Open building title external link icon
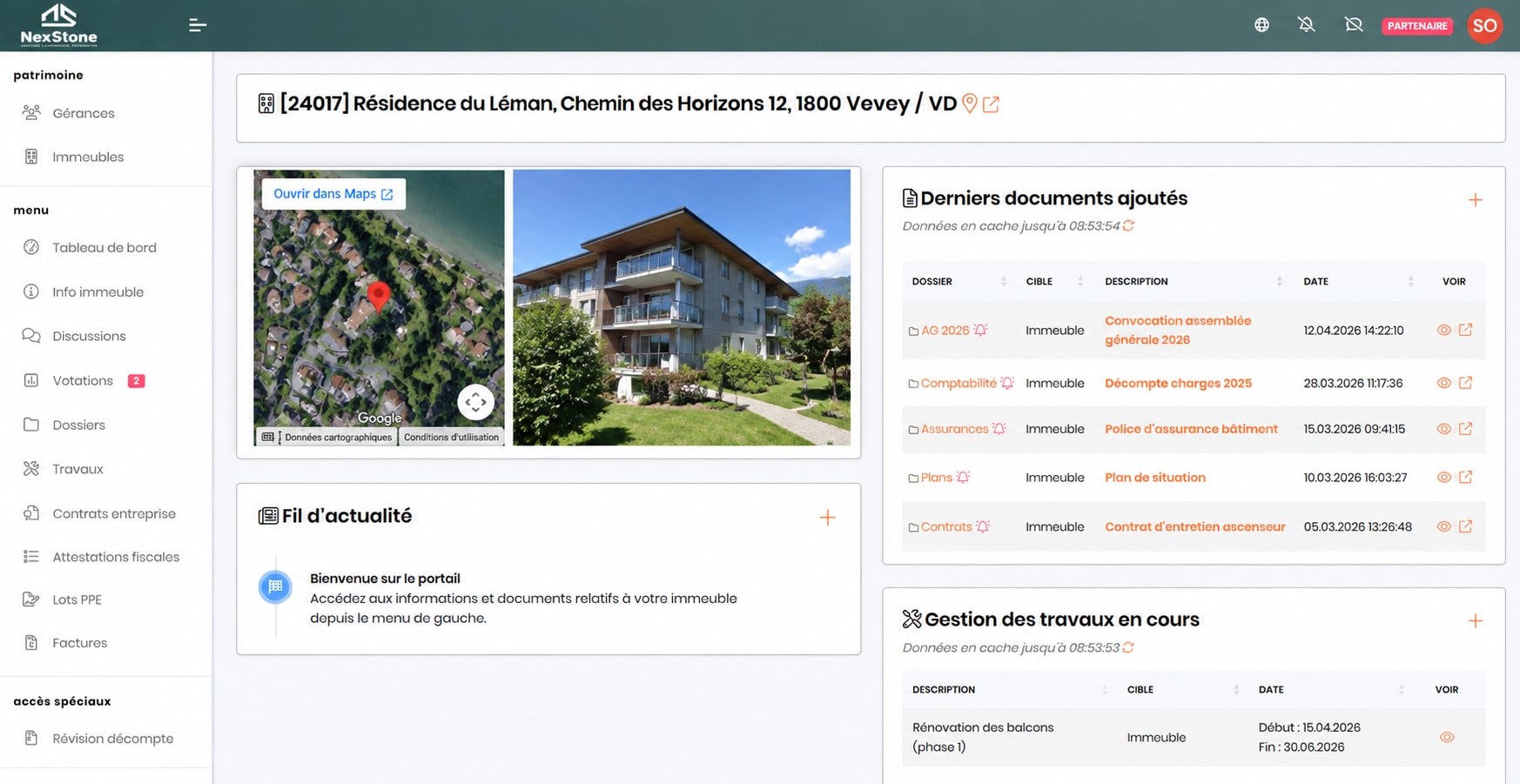Image resolution: width=1520 pixels, height=784 pixels. pos(991,104)
